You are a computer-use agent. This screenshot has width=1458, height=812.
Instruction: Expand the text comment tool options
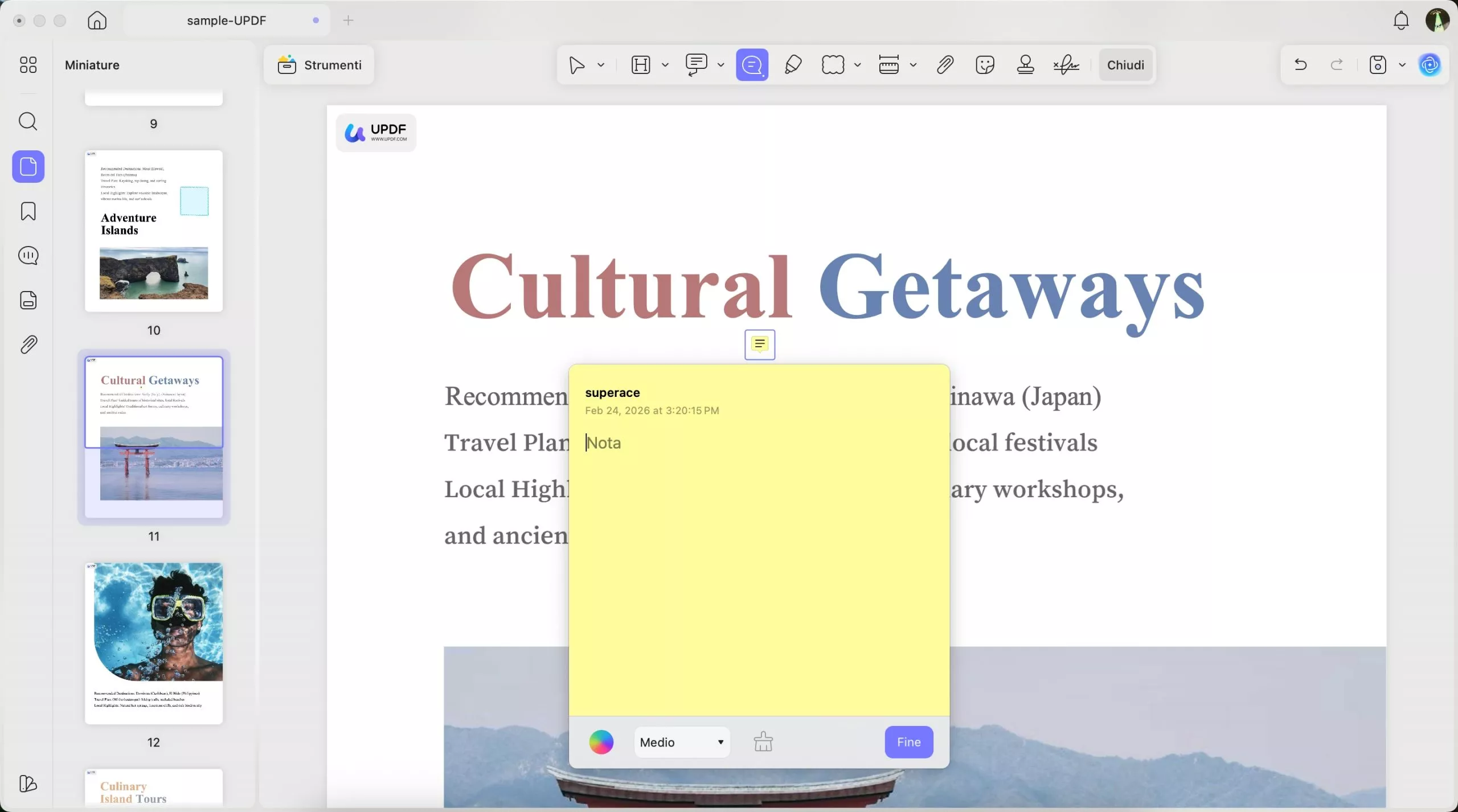tap(721, 65)
